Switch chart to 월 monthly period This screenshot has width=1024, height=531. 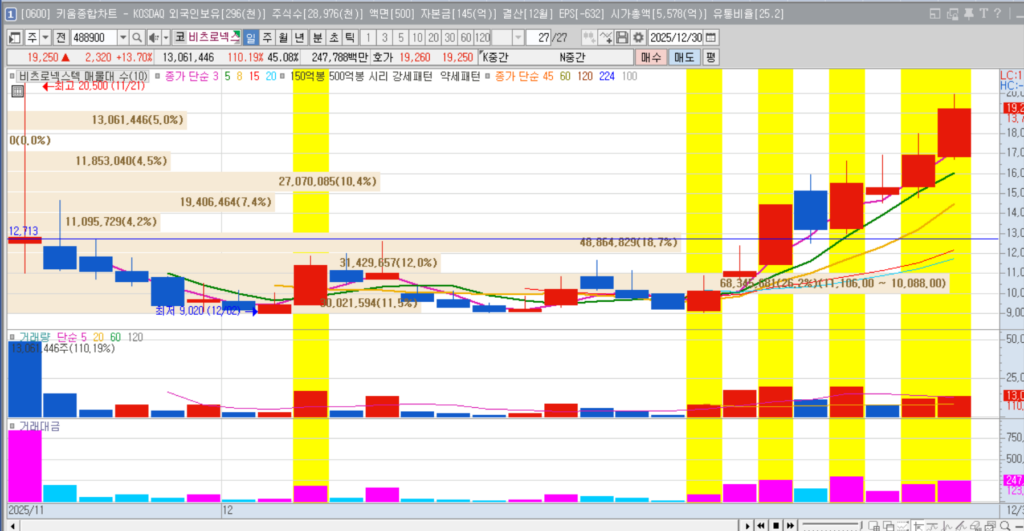pyautogui.click(x=284, y=37)
